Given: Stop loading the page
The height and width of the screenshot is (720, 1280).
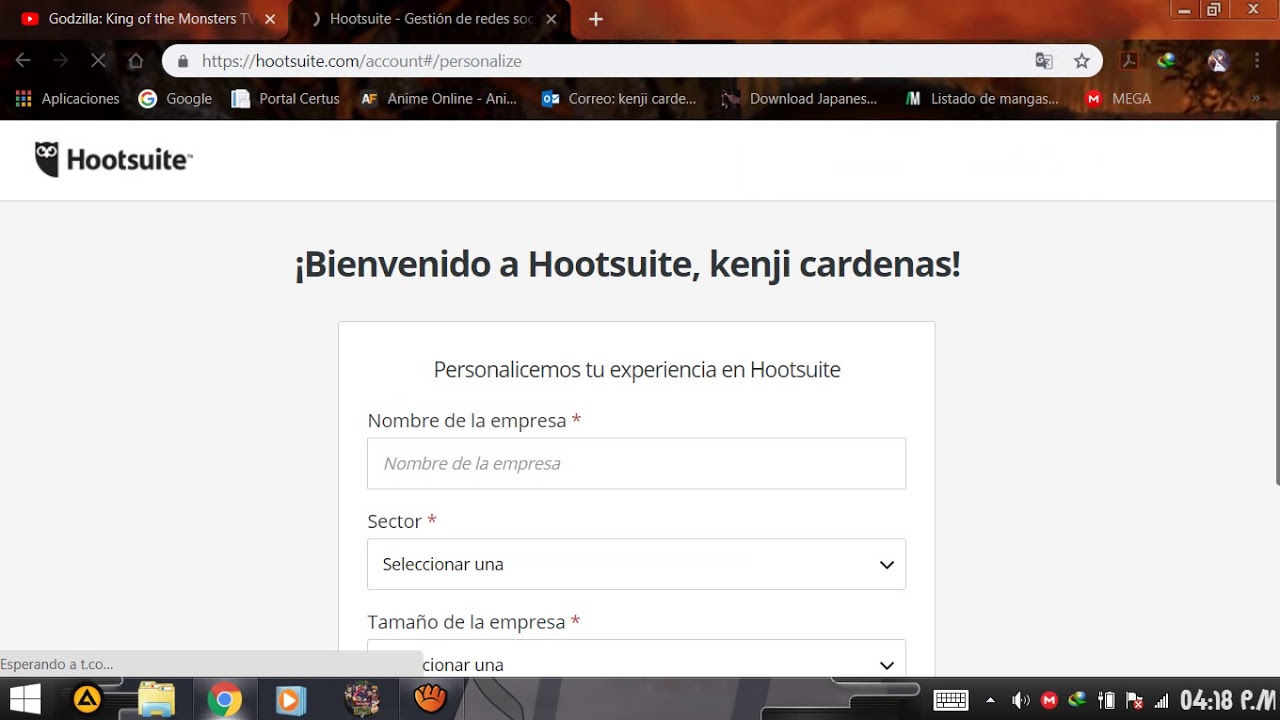Looking at the screenshot, I should (x=98, y=61).
